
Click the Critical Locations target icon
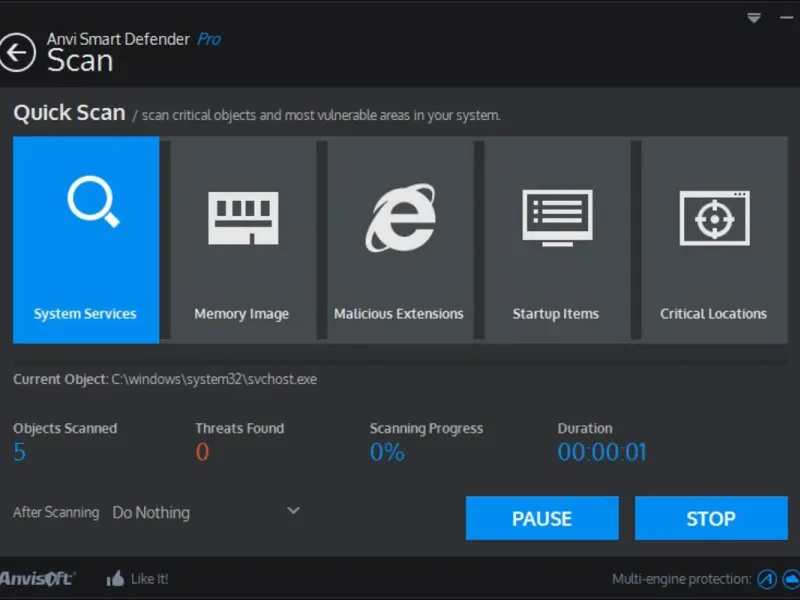(x=714, y=217)
